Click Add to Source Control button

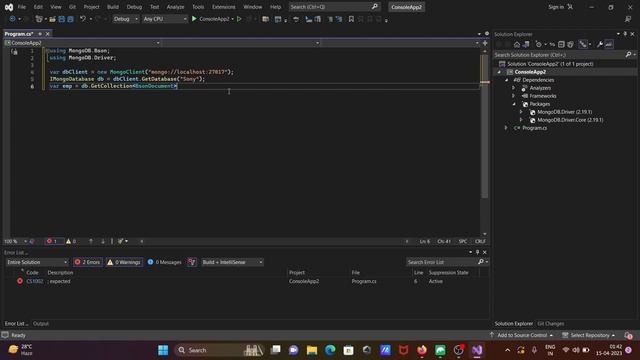(522, 335)
